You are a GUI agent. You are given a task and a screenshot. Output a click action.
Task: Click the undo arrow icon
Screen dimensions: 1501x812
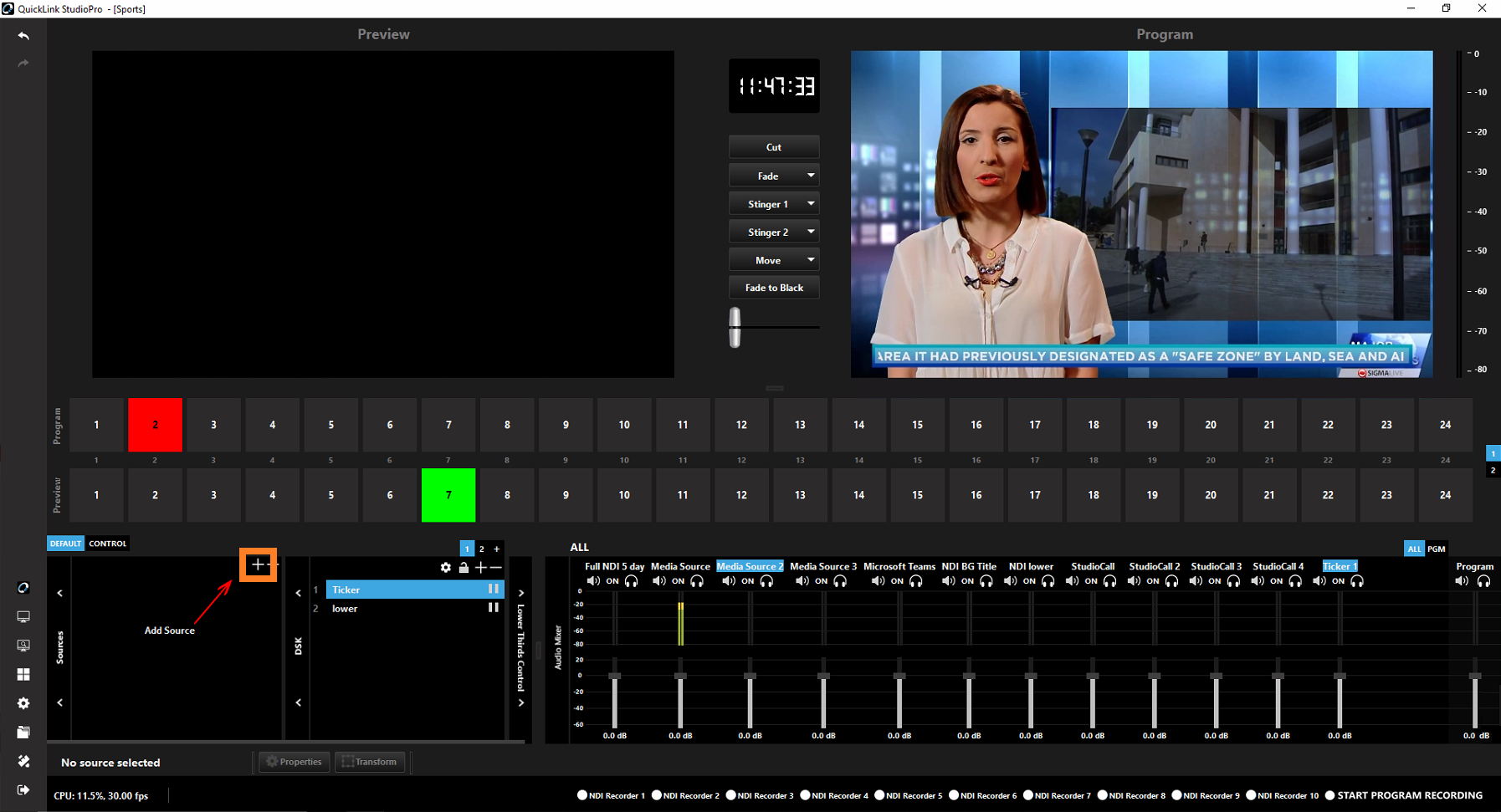(23, 36)
